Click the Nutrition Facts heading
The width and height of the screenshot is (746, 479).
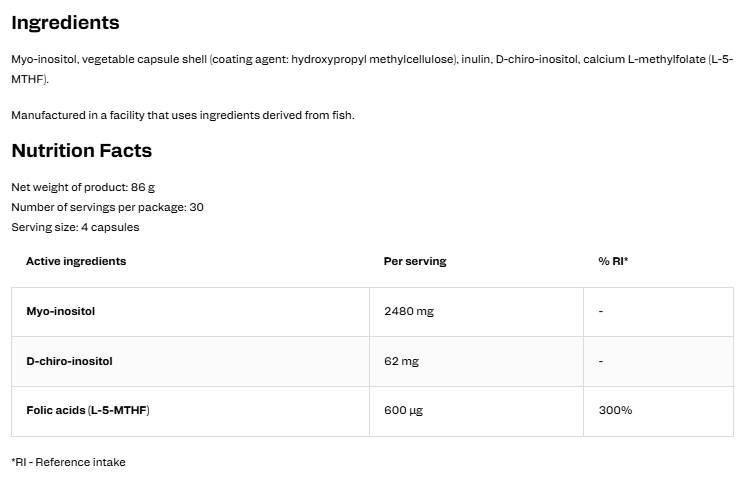point(81,151)
